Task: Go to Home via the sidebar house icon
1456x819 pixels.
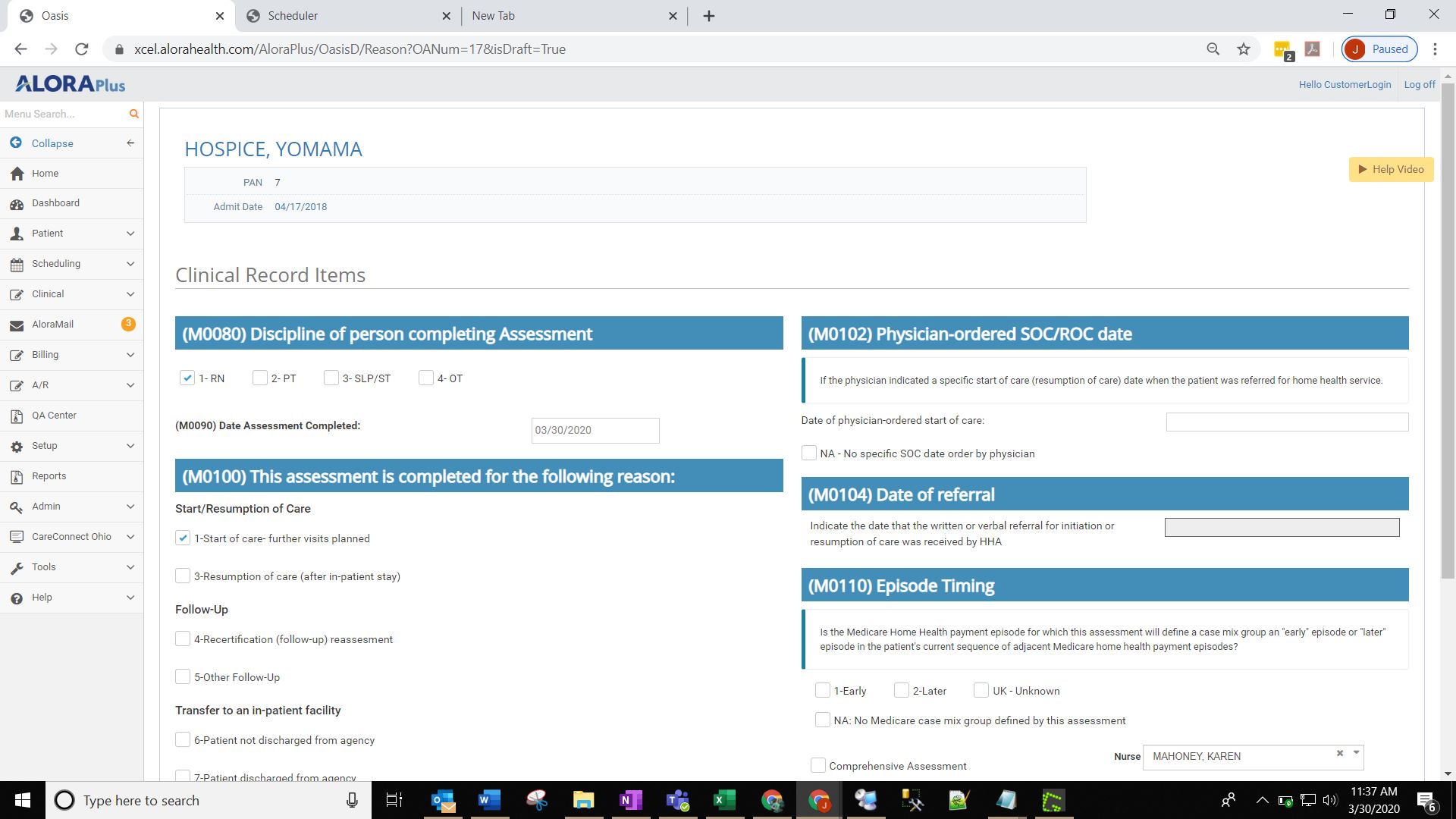Action: (45, 173)
